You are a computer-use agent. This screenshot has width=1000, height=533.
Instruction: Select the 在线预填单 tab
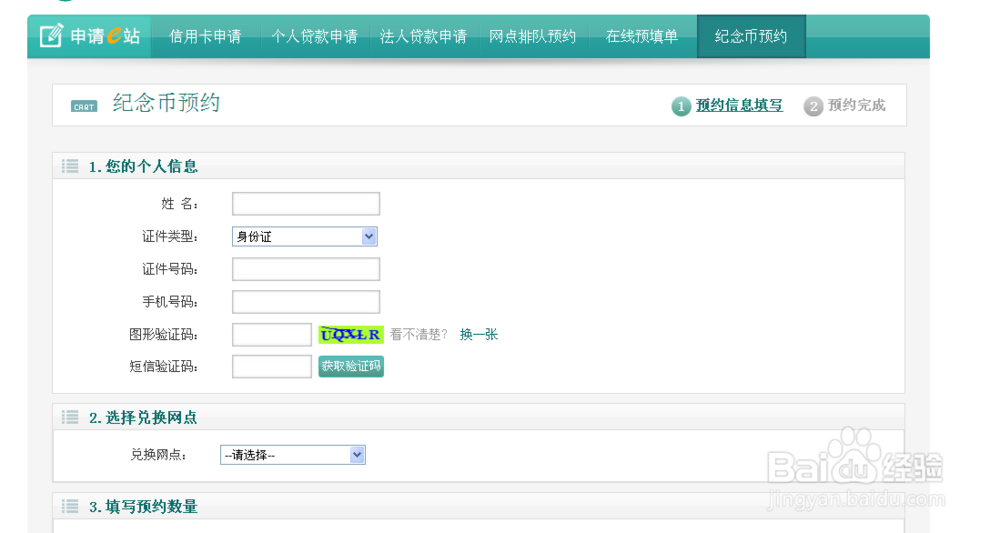(641, 36)
